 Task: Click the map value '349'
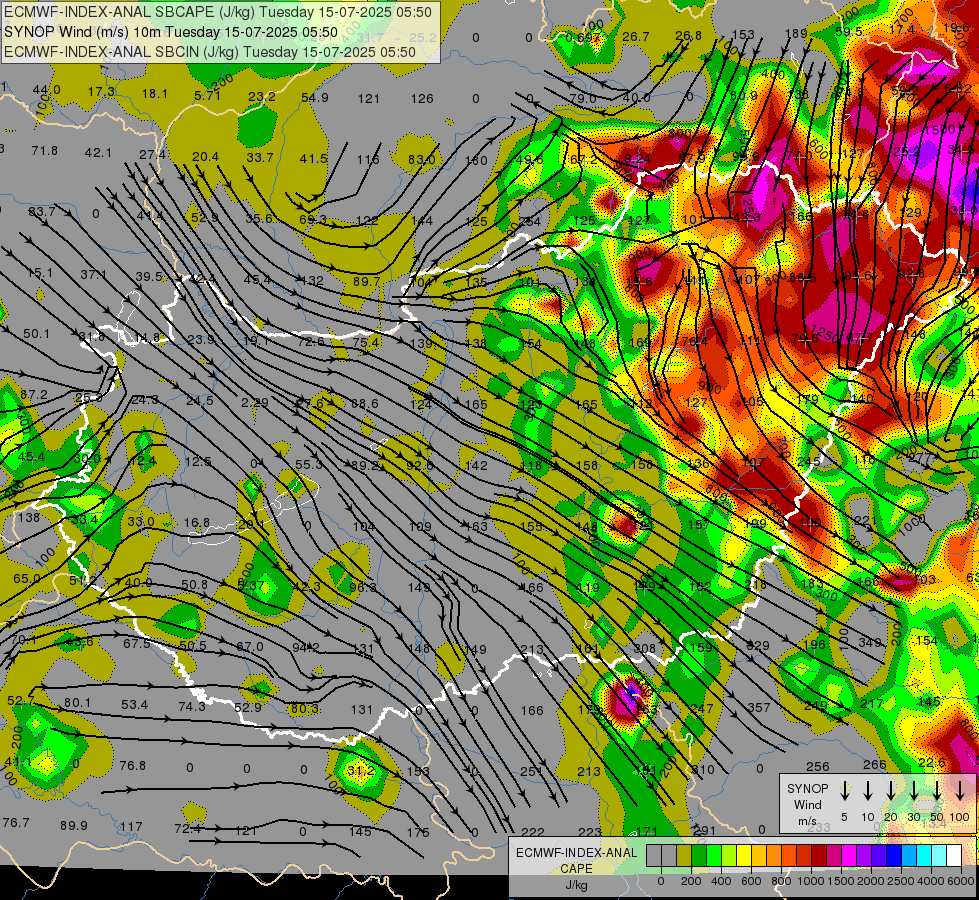870,642
